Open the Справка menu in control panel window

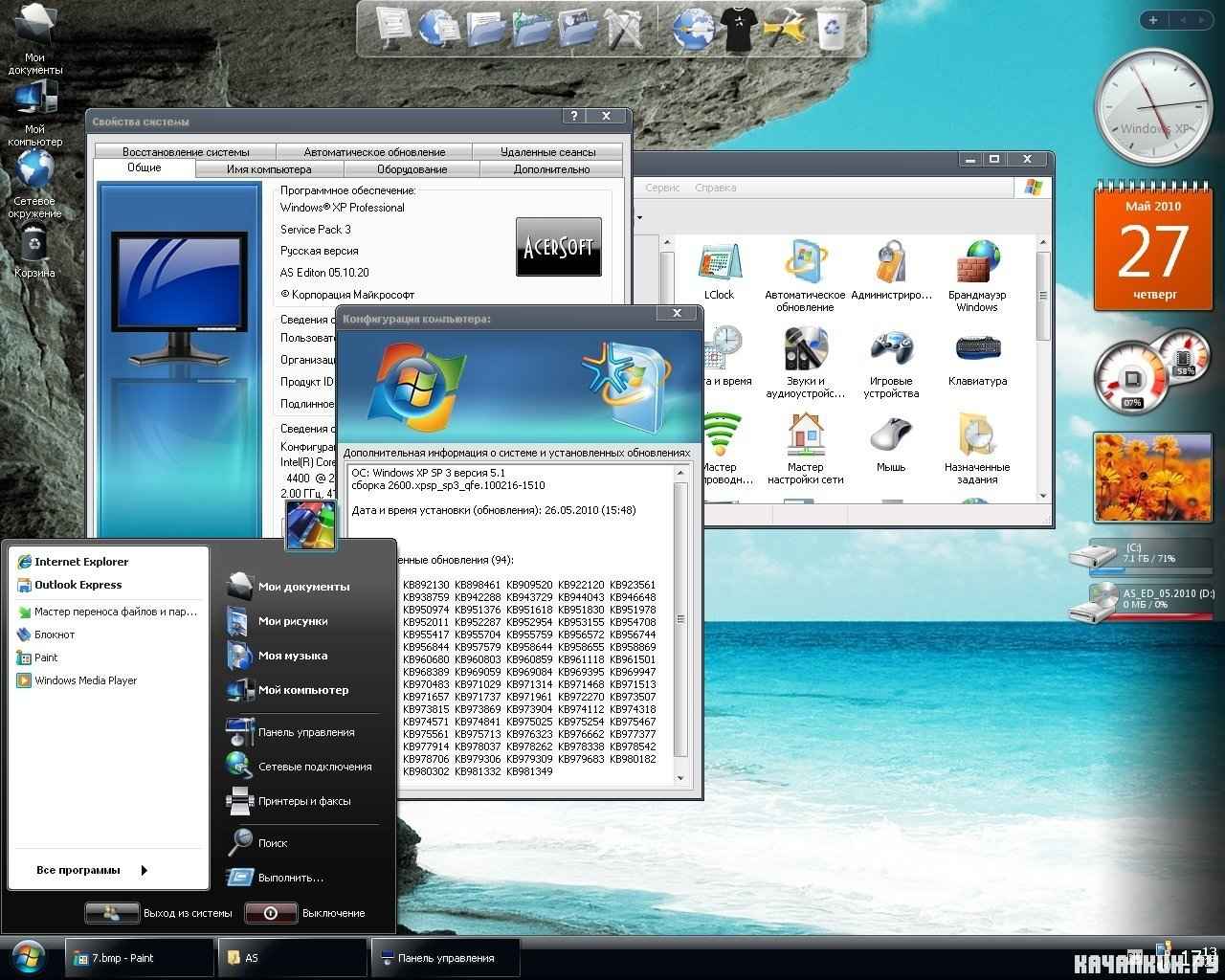(x=715, y=188)
